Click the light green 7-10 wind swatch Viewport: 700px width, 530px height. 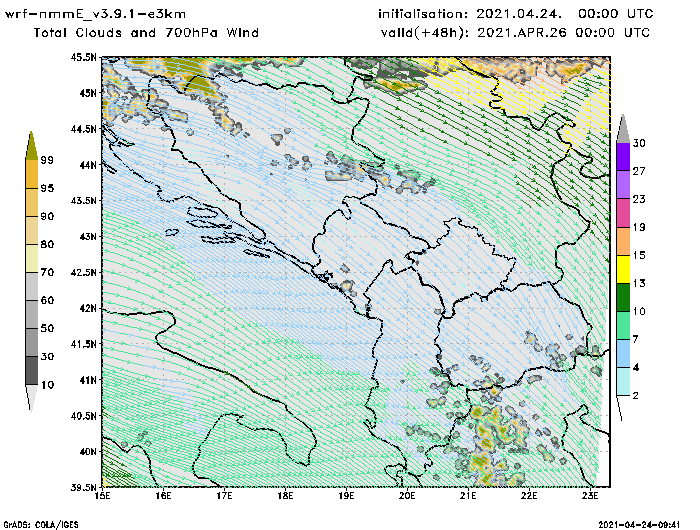coord(623,326)
